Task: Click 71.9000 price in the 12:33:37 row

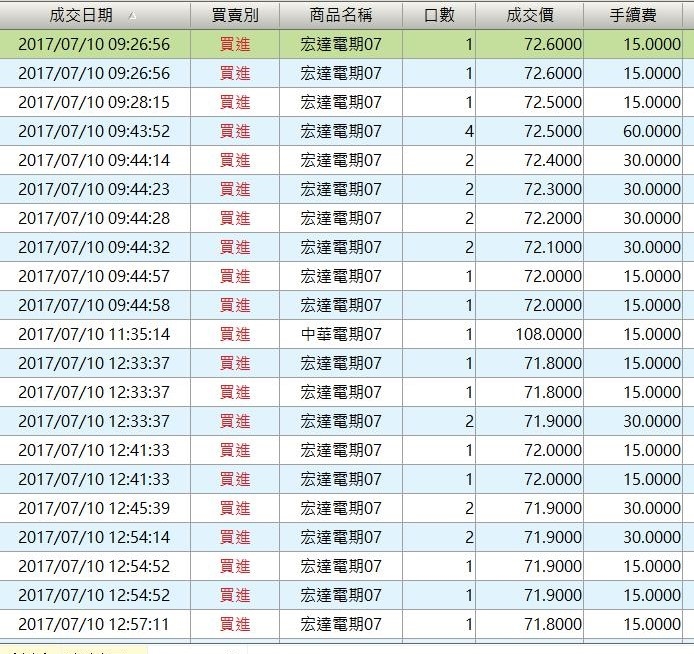Action: coord(530,421)
